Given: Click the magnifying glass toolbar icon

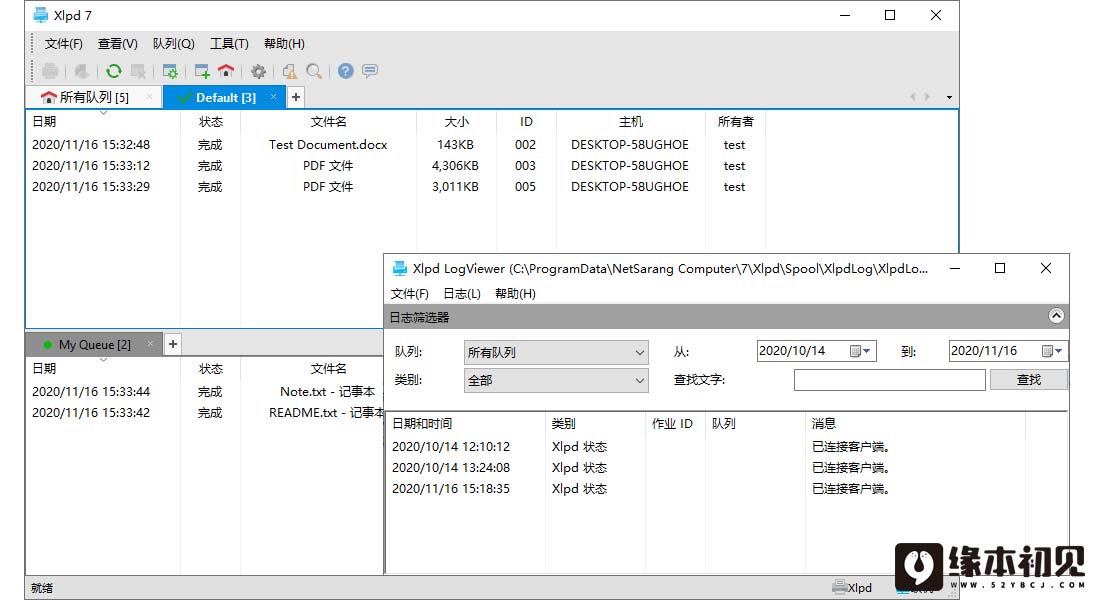Looking at the screenshot, I should (314, 71).
